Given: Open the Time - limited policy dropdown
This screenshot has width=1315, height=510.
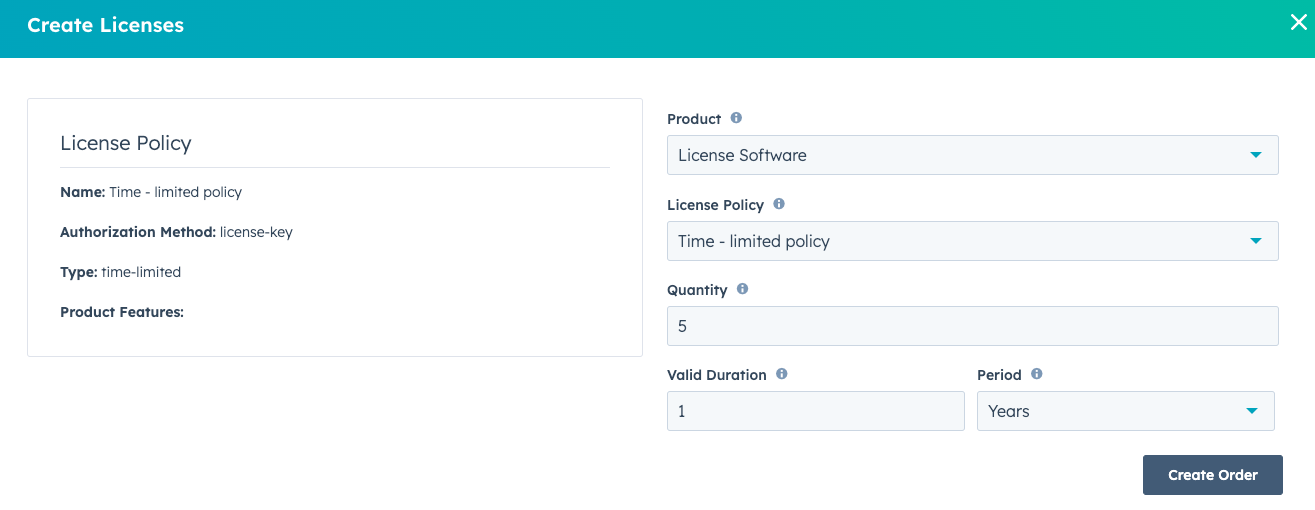Looking at the screenshot, I should coord(960,241).
